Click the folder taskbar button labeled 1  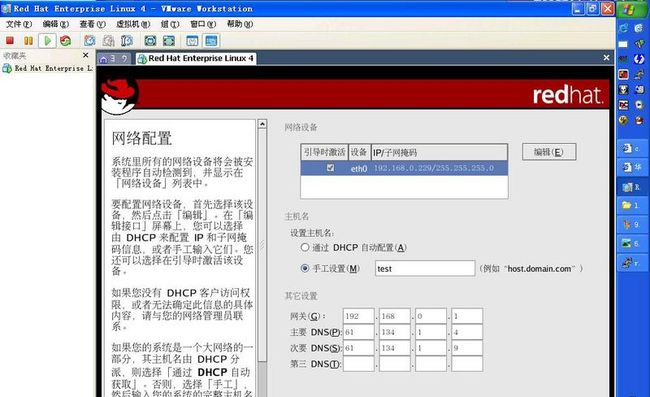632,206
